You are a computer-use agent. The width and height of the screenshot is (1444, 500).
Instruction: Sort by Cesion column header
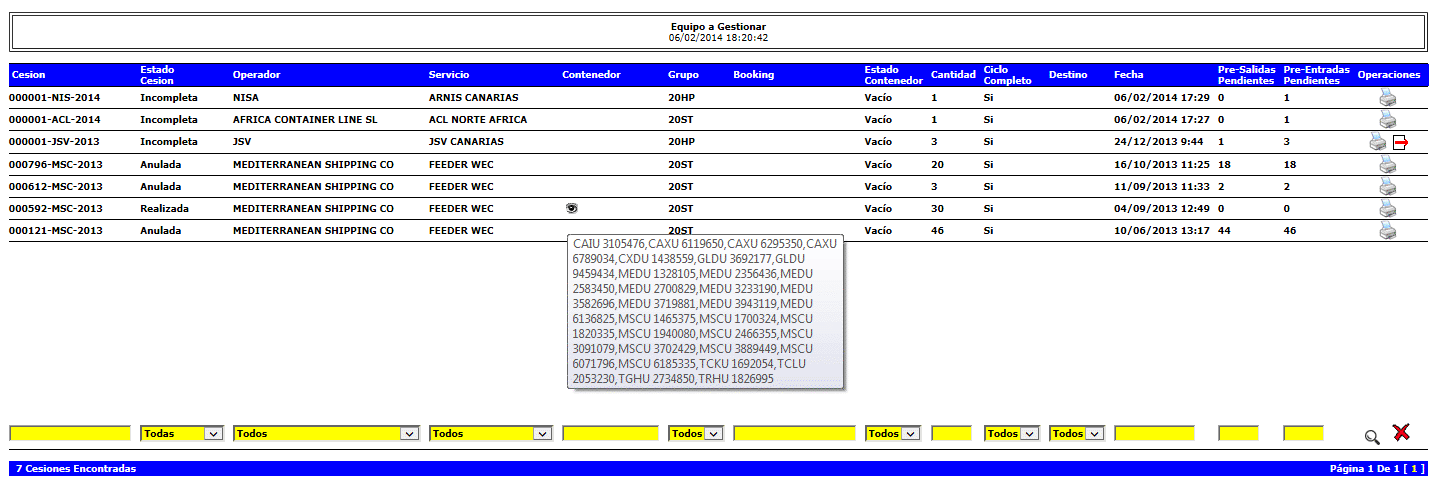click(28, 75)
